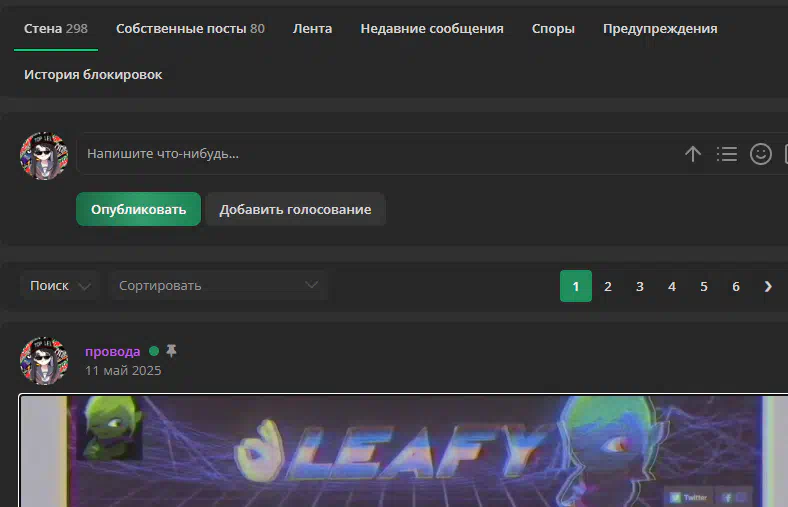Open the emoji smiley picker
Image resolution: width=788 pixels, height=507 pixels.
(761, 154)
